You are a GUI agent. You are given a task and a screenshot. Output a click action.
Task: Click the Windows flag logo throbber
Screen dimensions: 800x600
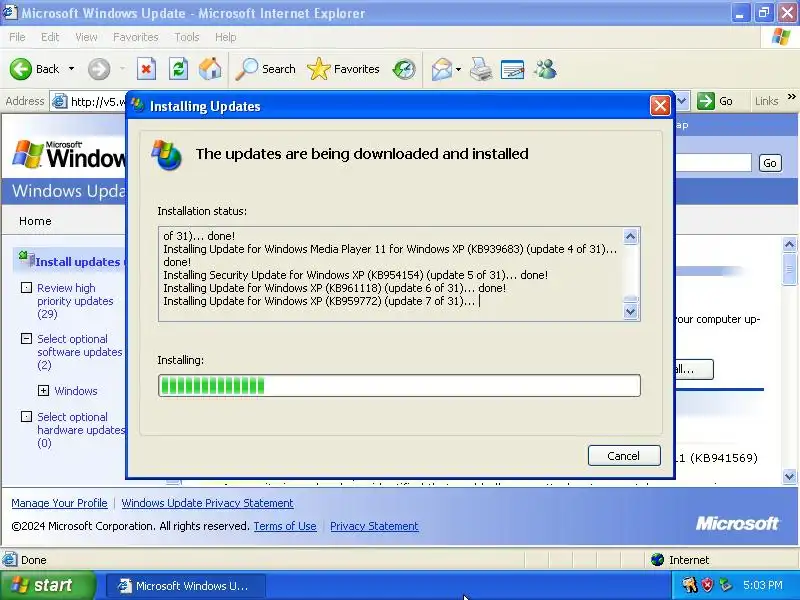coord(781,37)
